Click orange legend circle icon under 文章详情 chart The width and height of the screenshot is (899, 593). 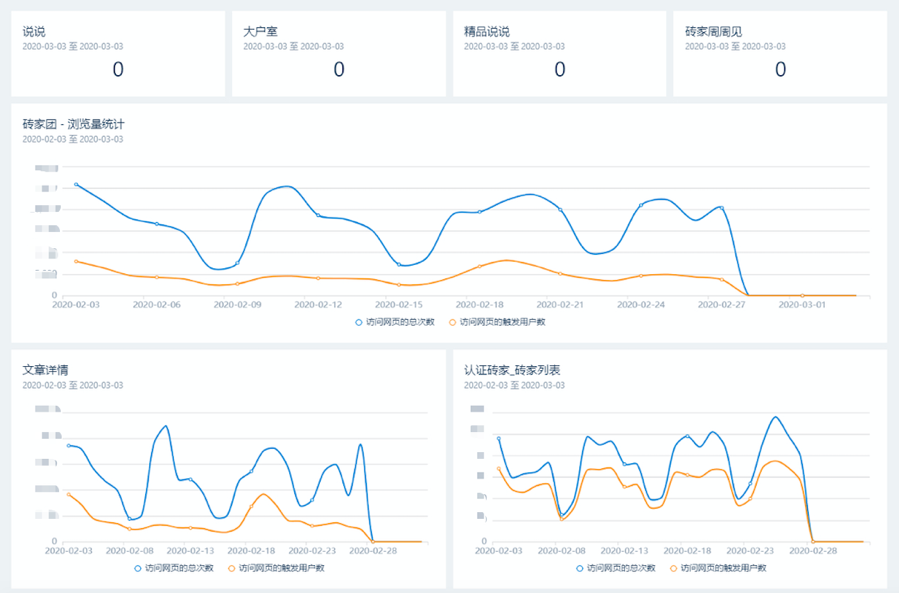tap(232, 568)
